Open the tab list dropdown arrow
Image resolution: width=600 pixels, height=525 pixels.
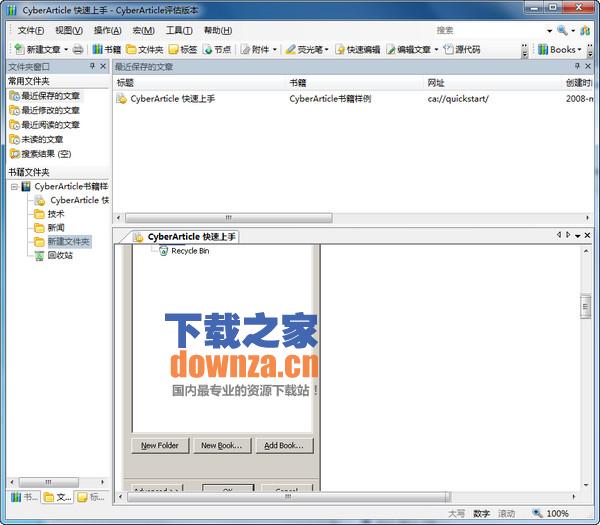pos(577,235)
